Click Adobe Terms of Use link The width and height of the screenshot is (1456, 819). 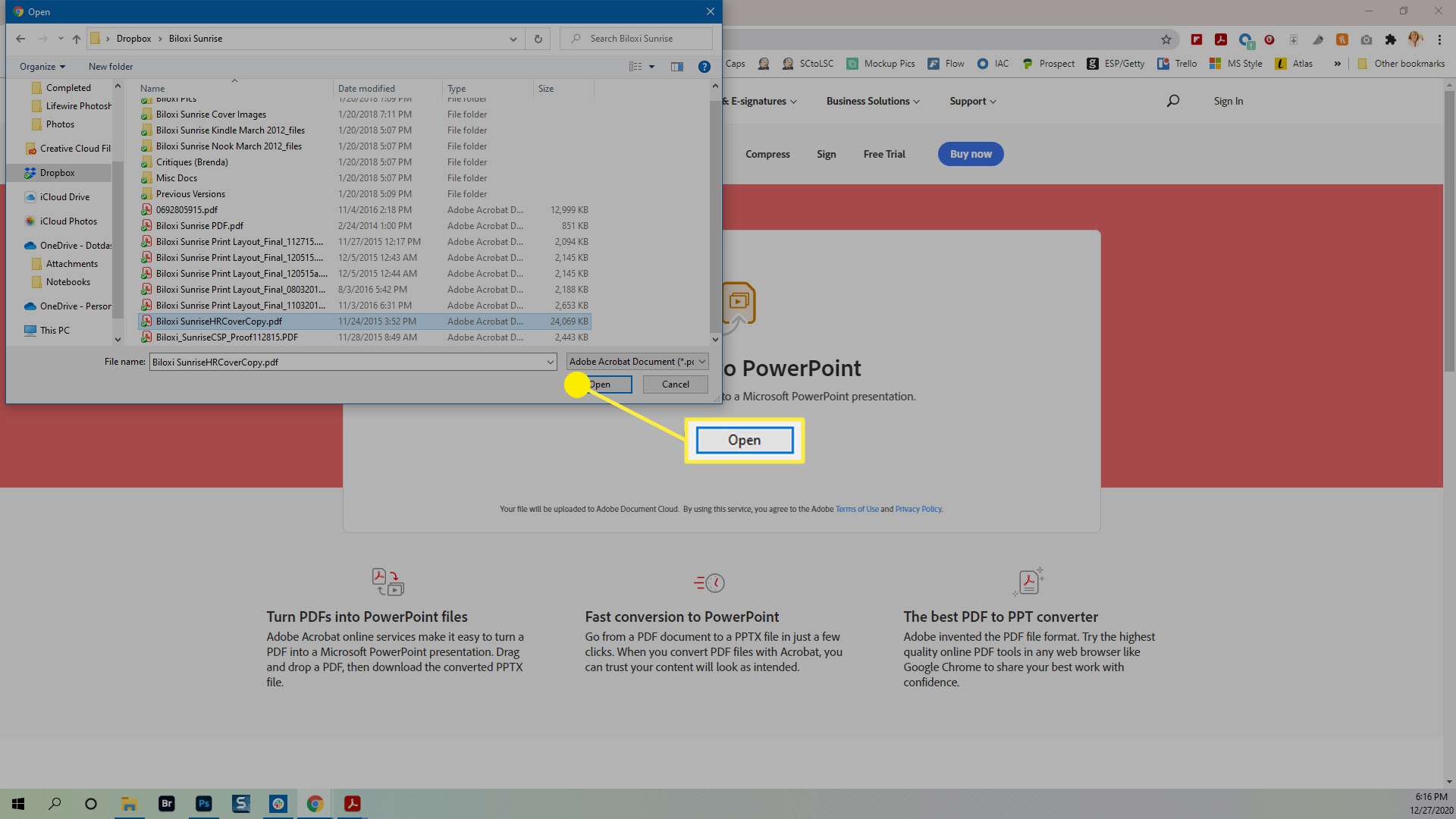(856, 508)
